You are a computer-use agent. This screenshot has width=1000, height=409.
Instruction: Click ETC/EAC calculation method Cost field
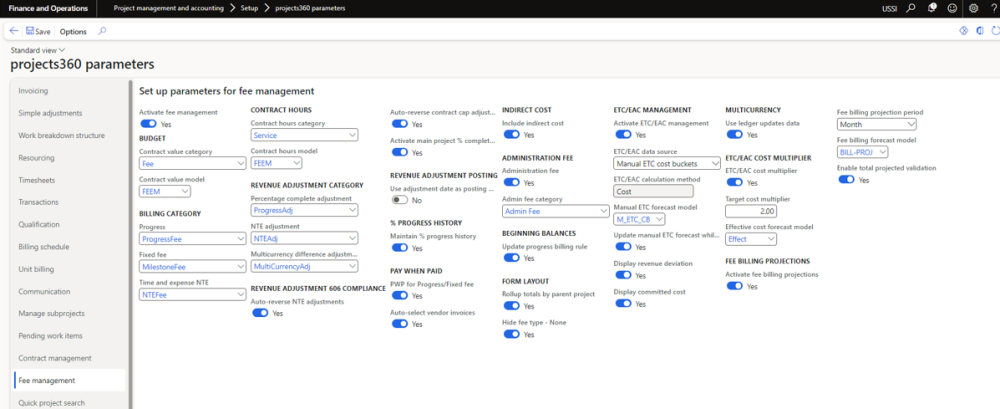(654, 191)
